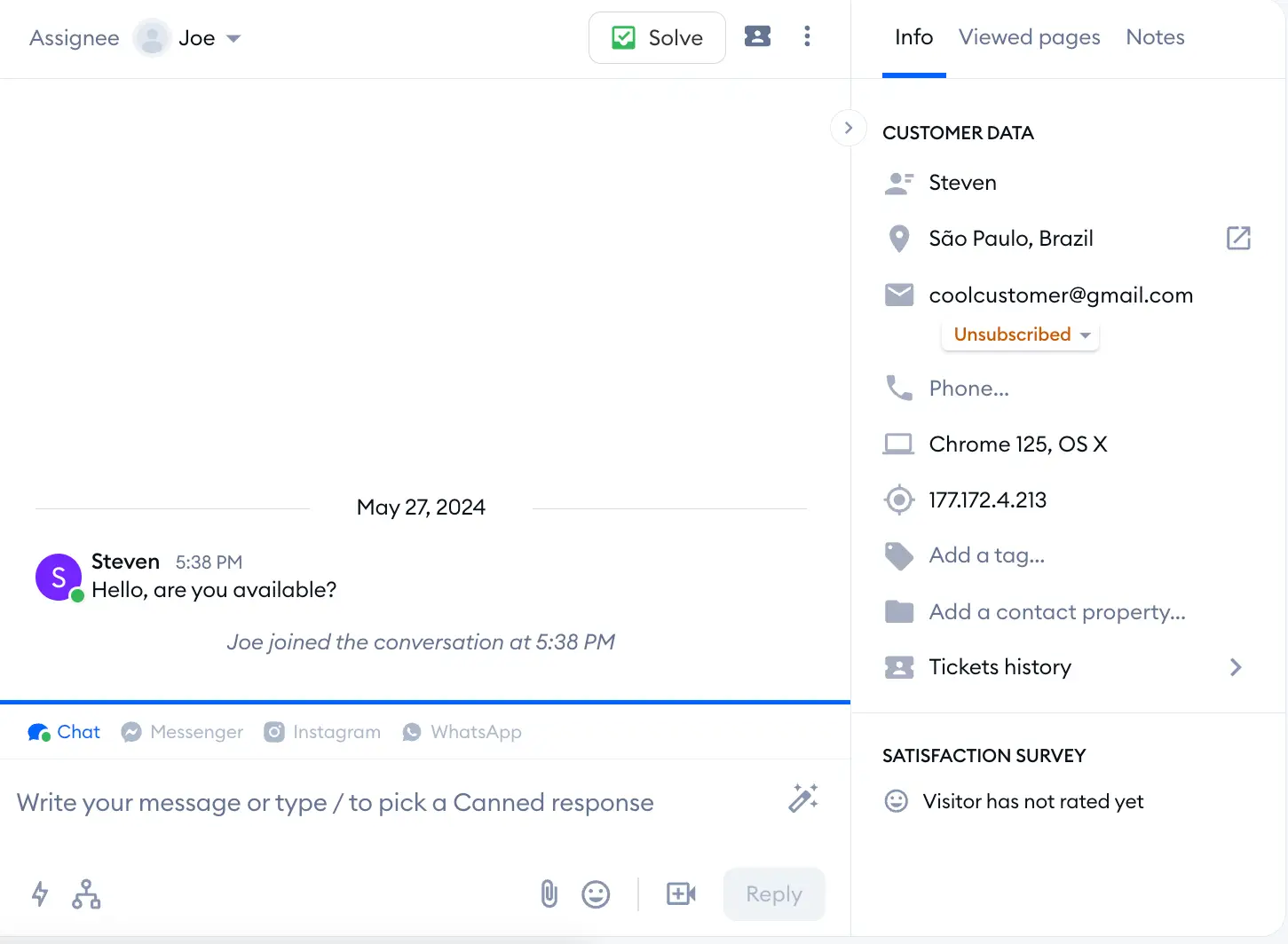
Task: Select the Chat channel tab
Action: click(x=64, y=732)
